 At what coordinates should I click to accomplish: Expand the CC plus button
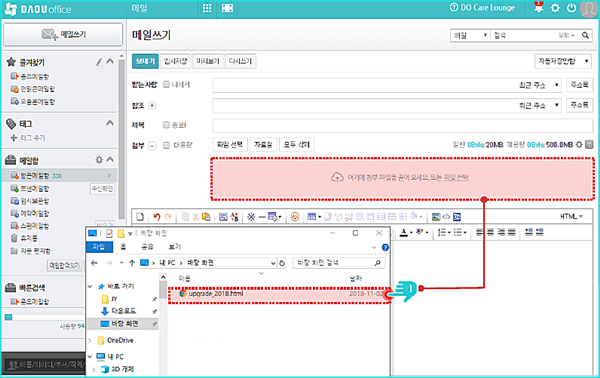pyautogui.click(x=152, y=106)
